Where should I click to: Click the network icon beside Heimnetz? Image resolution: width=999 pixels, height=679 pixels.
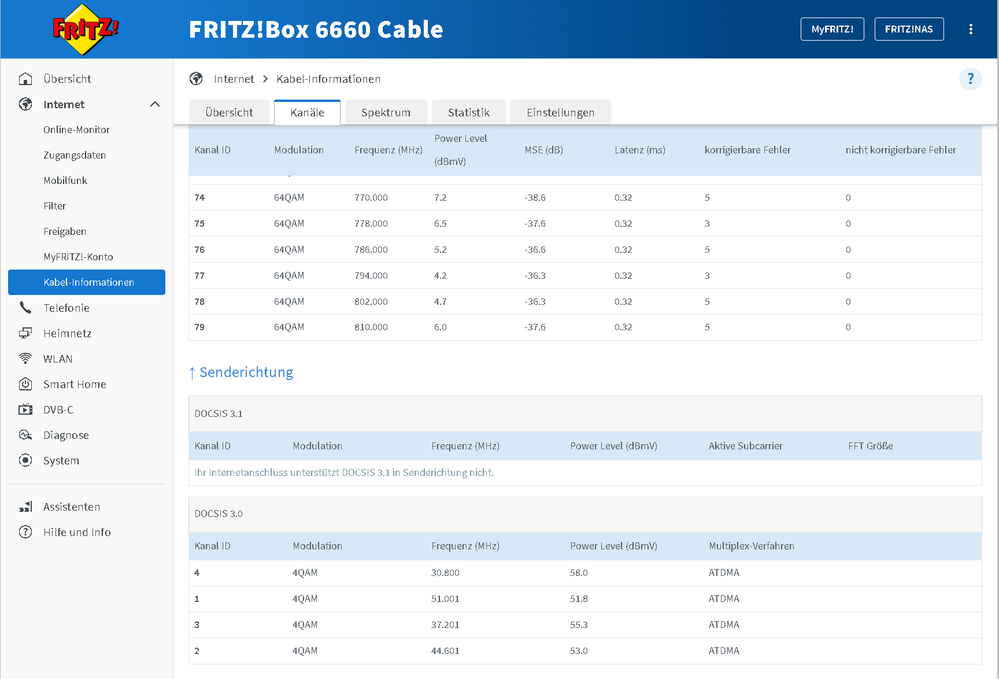point(25,333)
